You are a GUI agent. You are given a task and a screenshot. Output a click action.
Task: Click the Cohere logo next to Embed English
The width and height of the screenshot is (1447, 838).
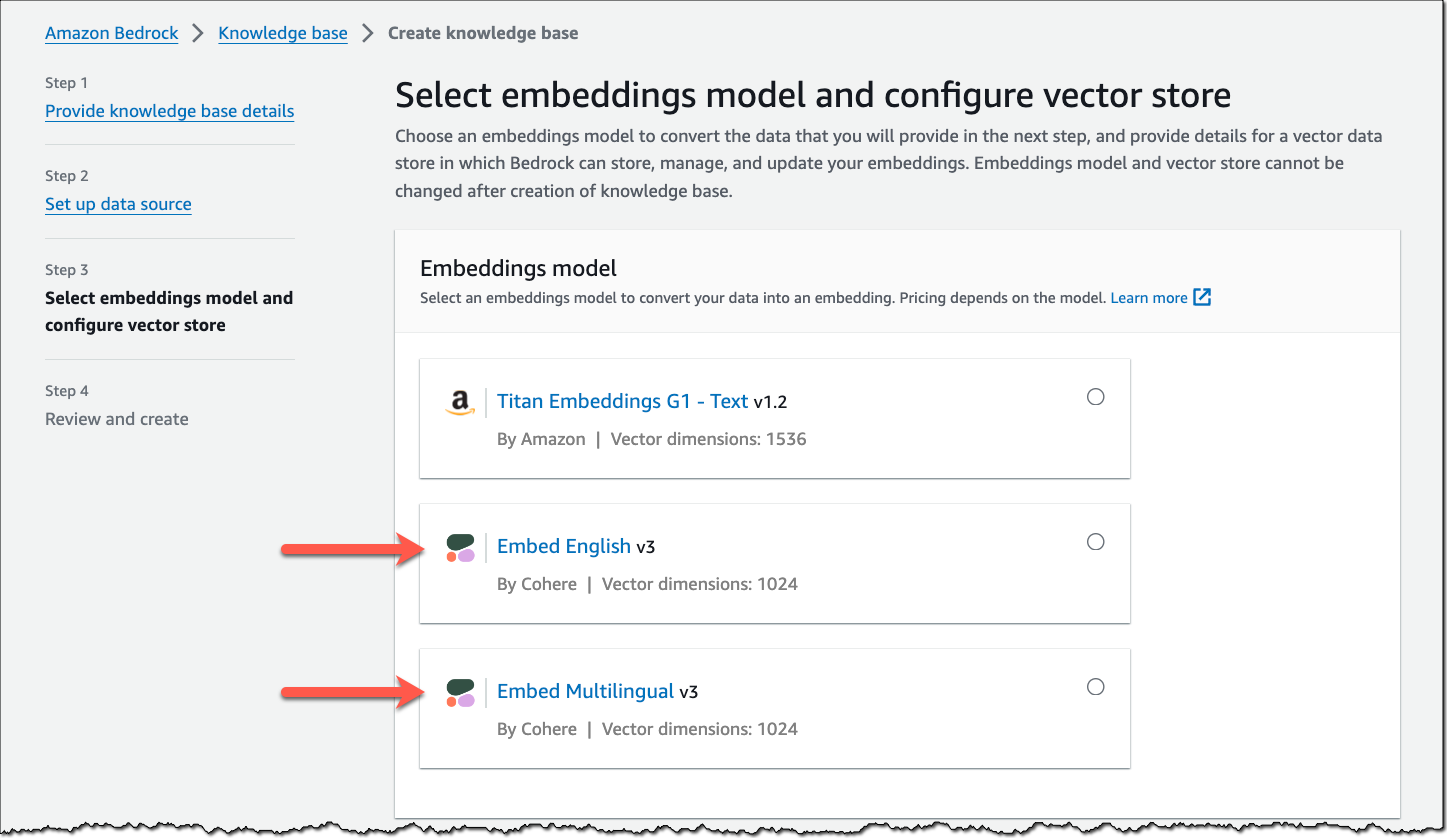click(461, 549)
